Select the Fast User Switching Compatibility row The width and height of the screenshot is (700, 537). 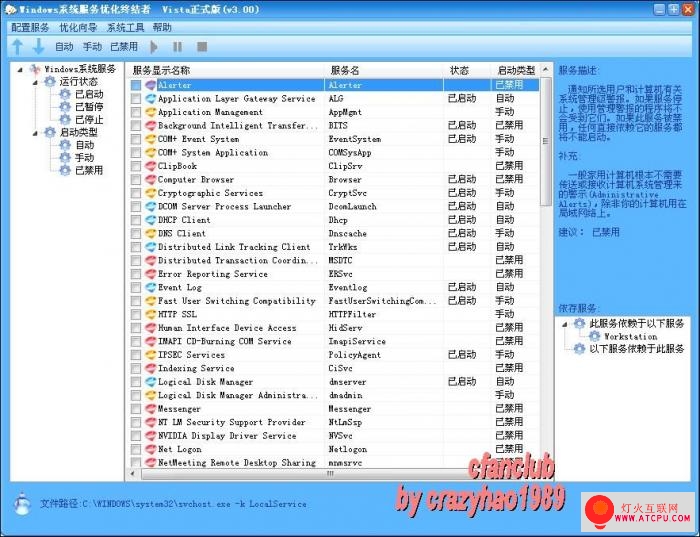click(335, 301)
